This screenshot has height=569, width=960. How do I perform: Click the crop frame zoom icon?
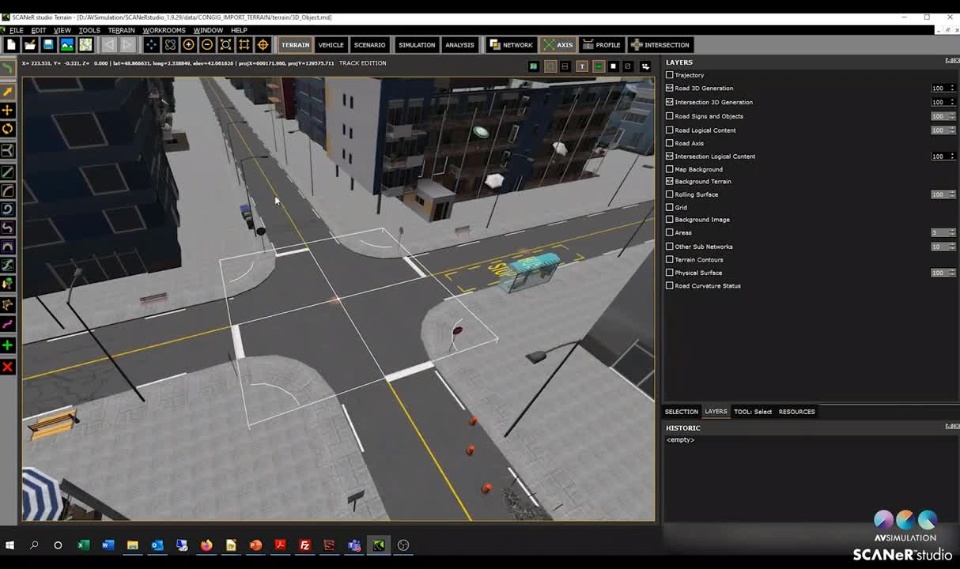[244, 45]
